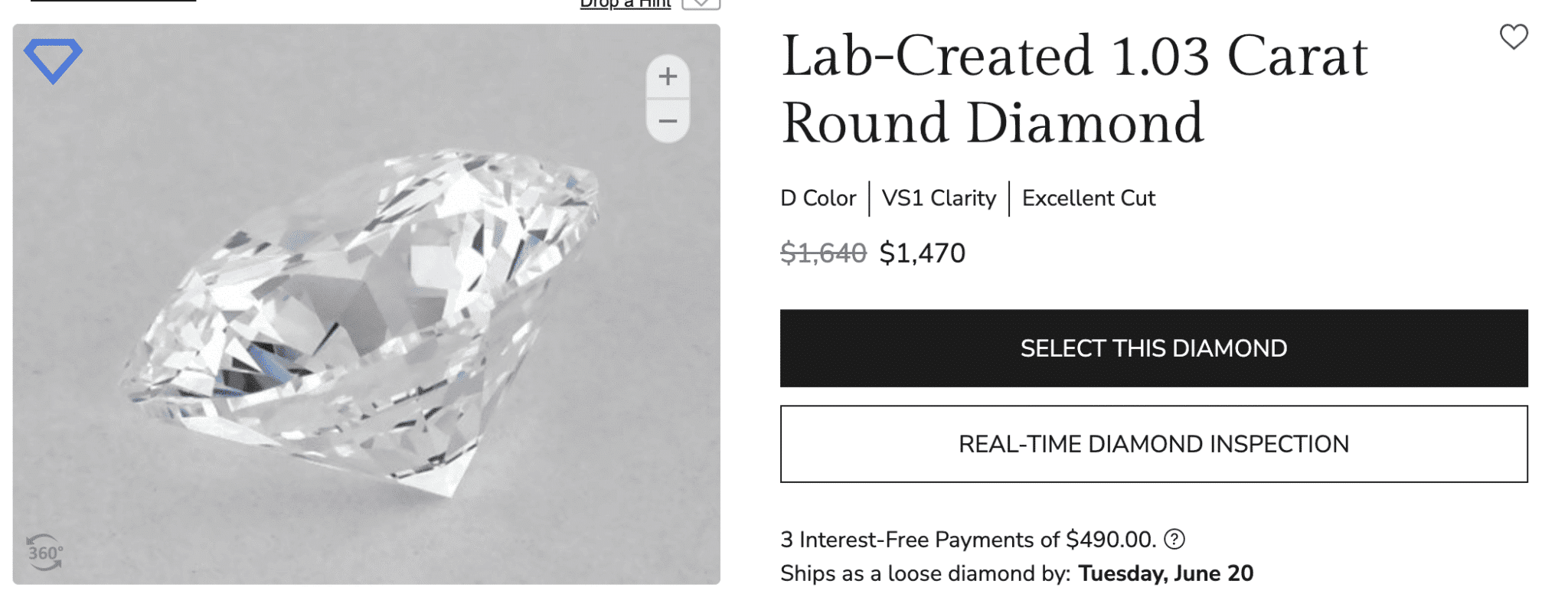
Task: Select the D Color attribute
Action: coord(818,199)
